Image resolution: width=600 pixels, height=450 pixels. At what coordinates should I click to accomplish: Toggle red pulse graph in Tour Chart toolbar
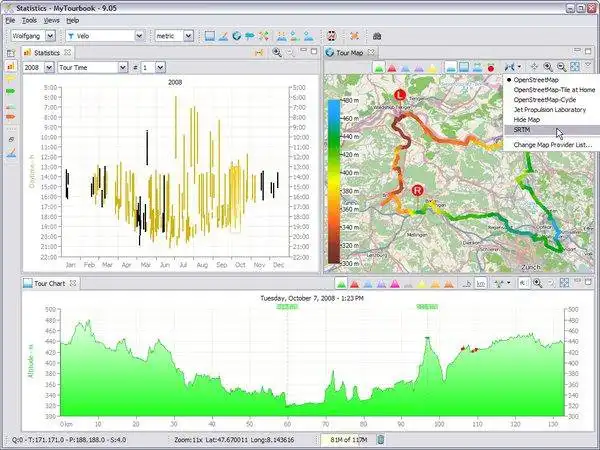354,284
